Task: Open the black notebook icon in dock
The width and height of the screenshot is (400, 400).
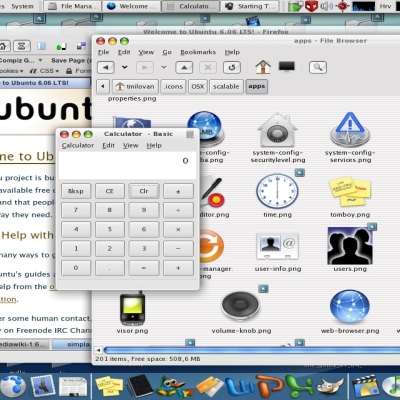Action: (139, 386)
